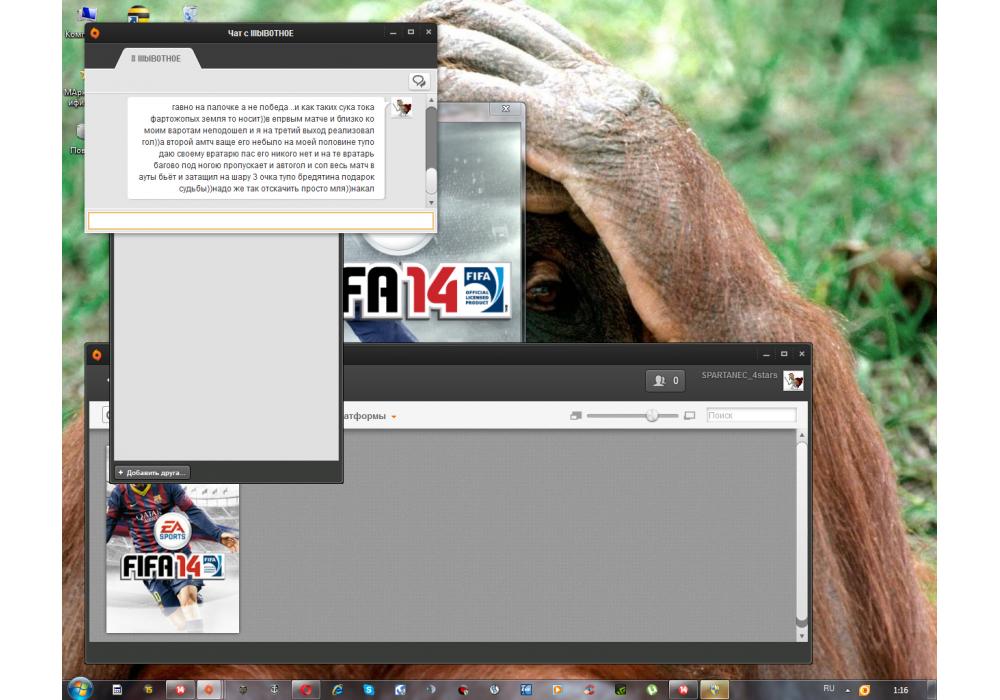Select the FIFA 14 game cover thumbnail

pos(173,558)
